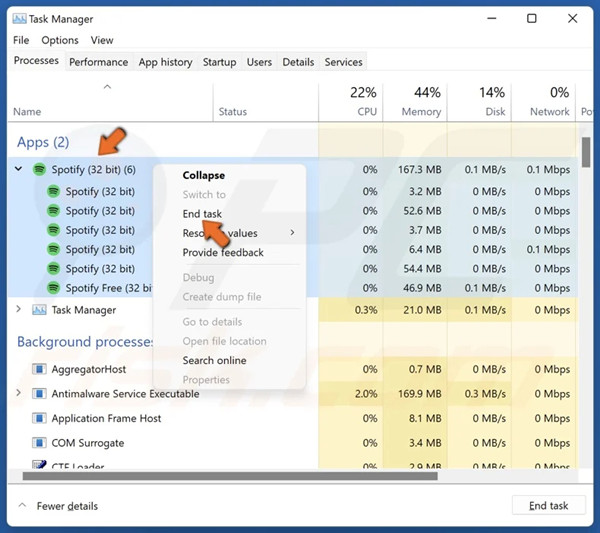
Task: Click the Spotify icon beside the 3.7 MB row
Action: [54, 230]
